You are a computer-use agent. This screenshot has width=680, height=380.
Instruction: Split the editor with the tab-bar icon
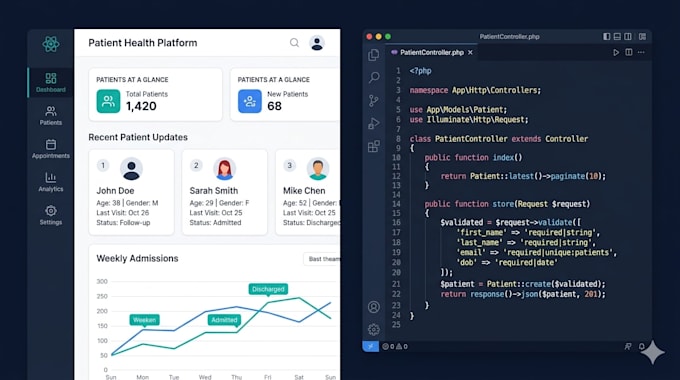coord(629,52)
